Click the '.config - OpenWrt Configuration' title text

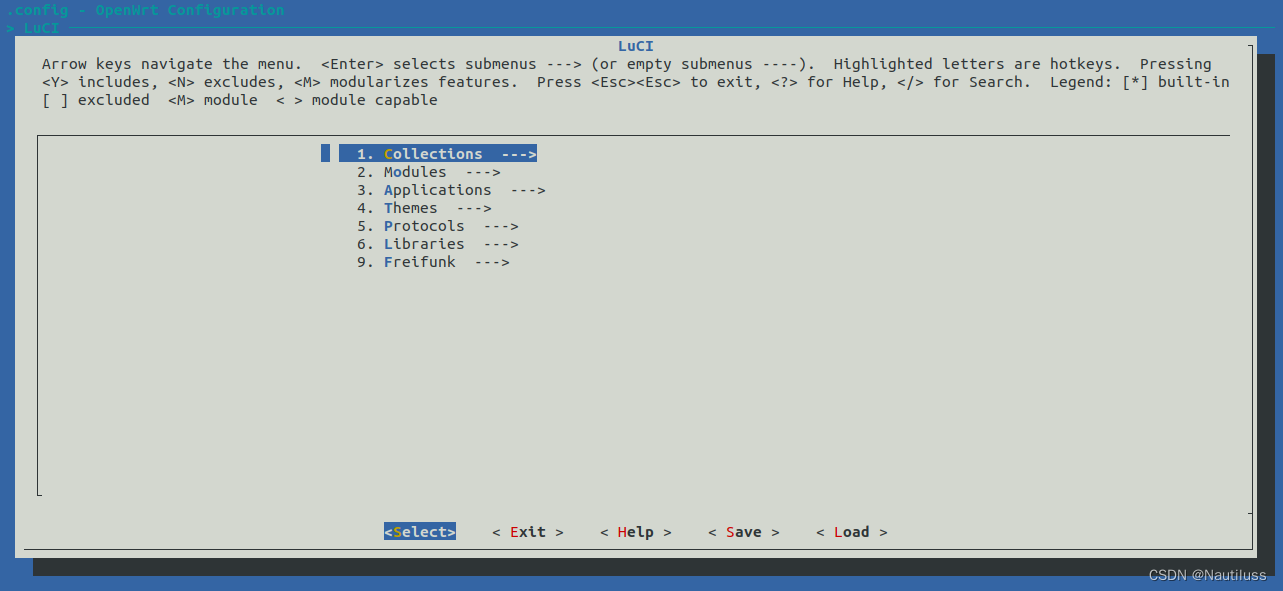[x=145, y=10]
